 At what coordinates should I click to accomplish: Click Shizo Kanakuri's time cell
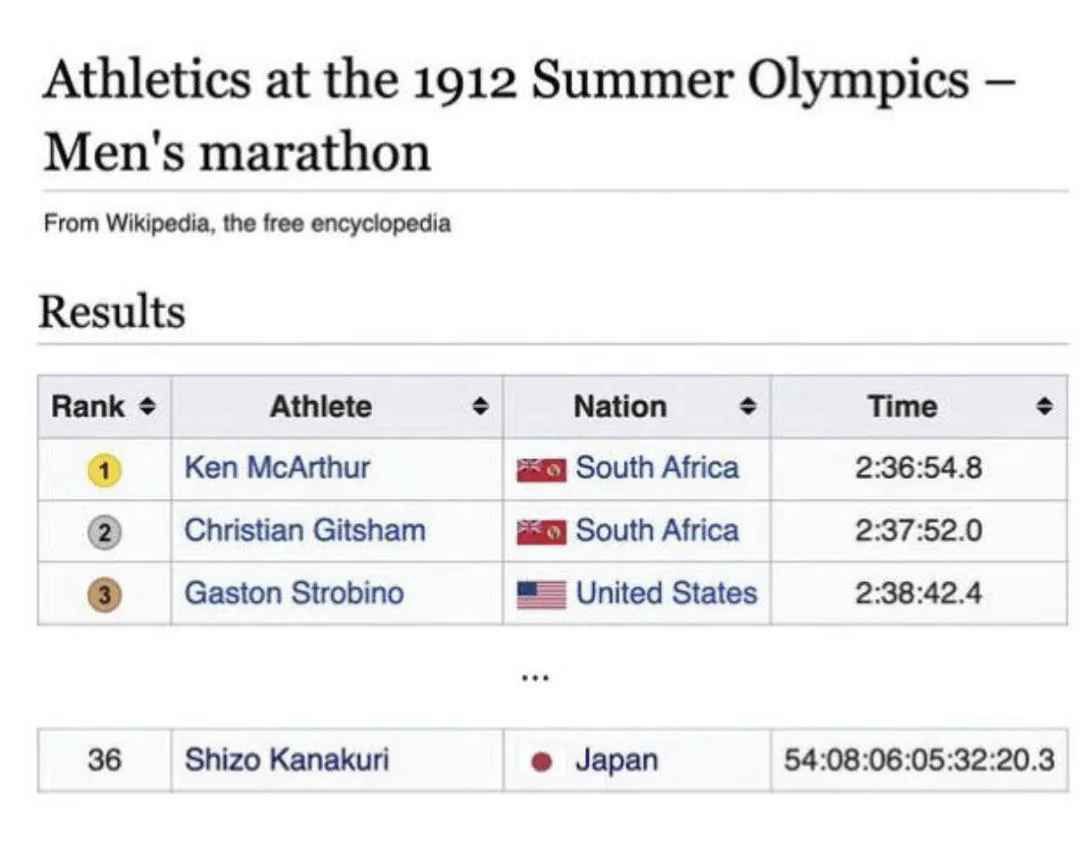pyautogui.click(x=919, y=760)
